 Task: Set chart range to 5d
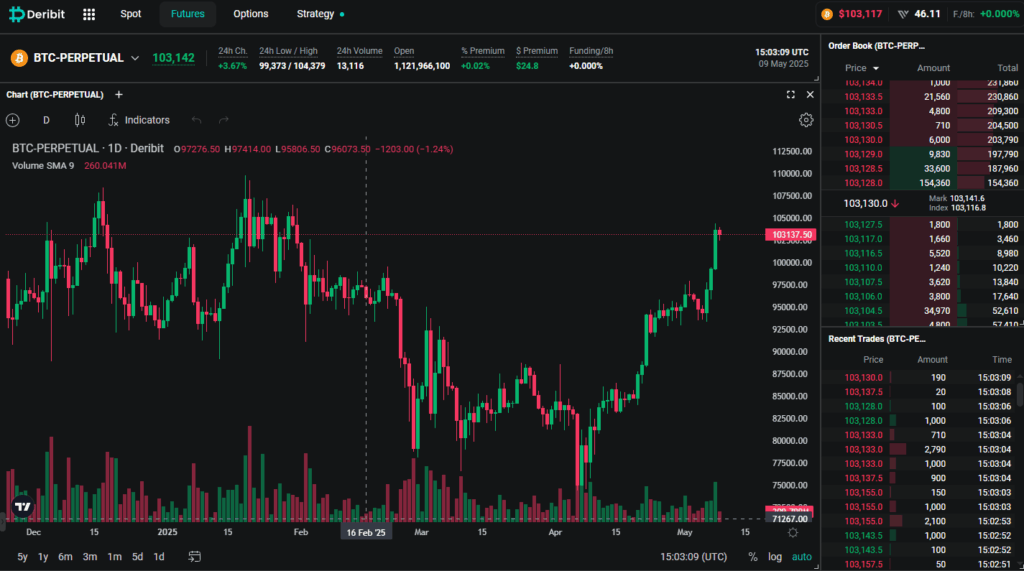tap(137, 557)
